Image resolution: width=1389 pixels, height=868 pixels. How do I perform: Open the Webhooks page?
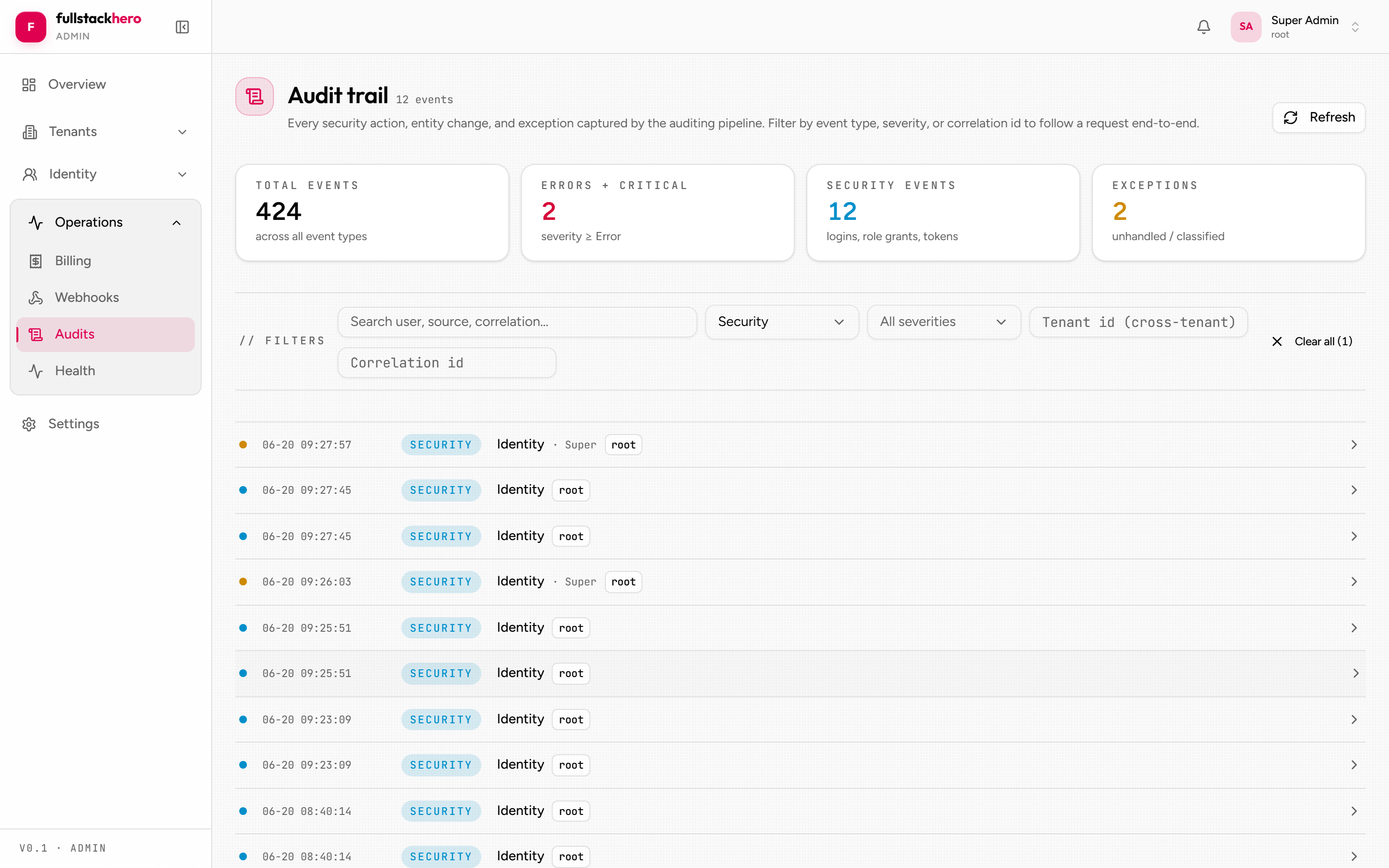pyautogui.click(x=106, y=298)
